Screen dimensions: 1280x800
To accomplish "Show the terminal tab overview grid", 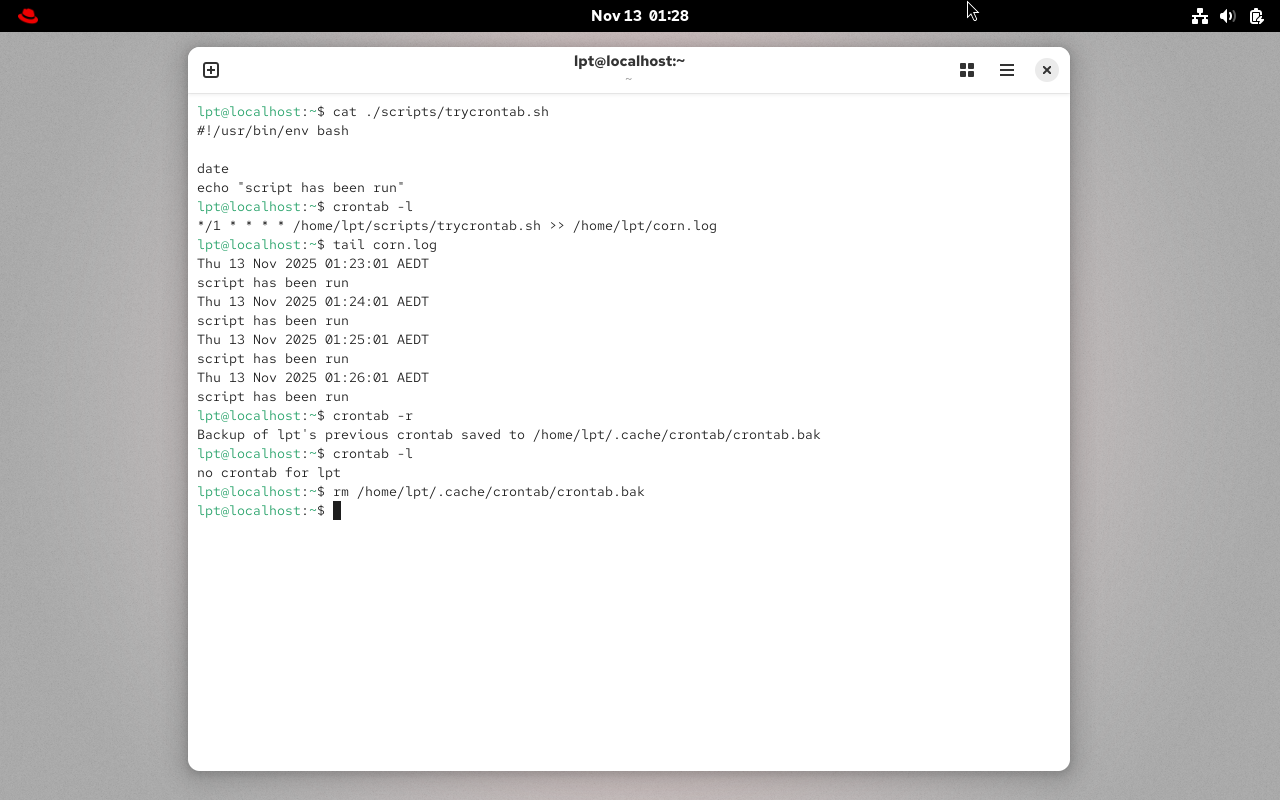I will [x=966, y=70].
